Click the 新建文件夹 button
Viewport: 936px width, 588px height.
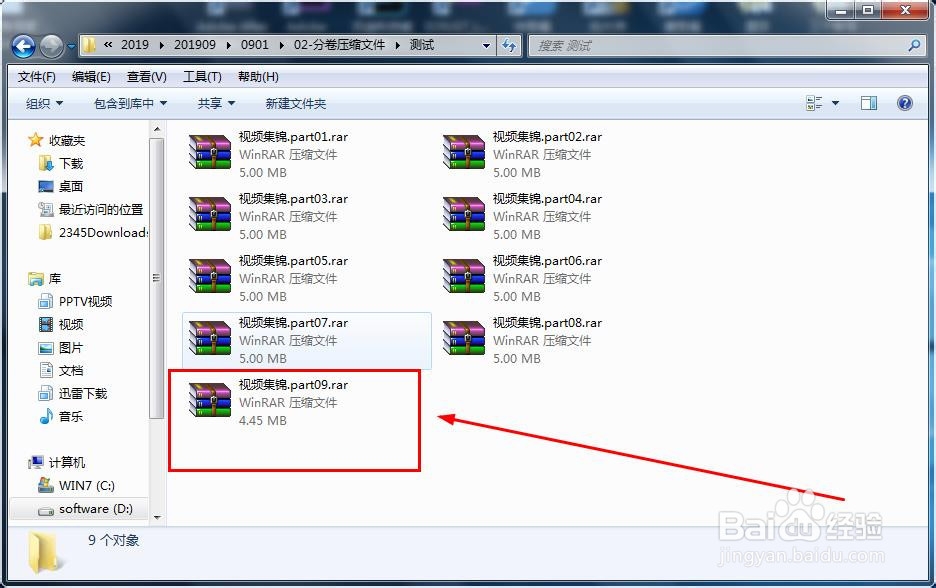tap(295, 103)
